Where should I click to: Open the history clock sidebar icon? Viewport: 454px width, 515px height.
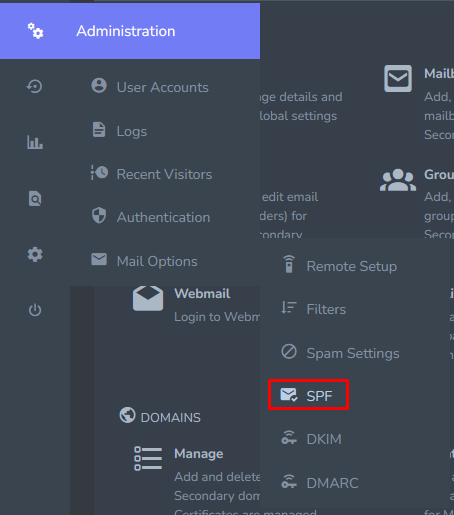coord(34,87)
